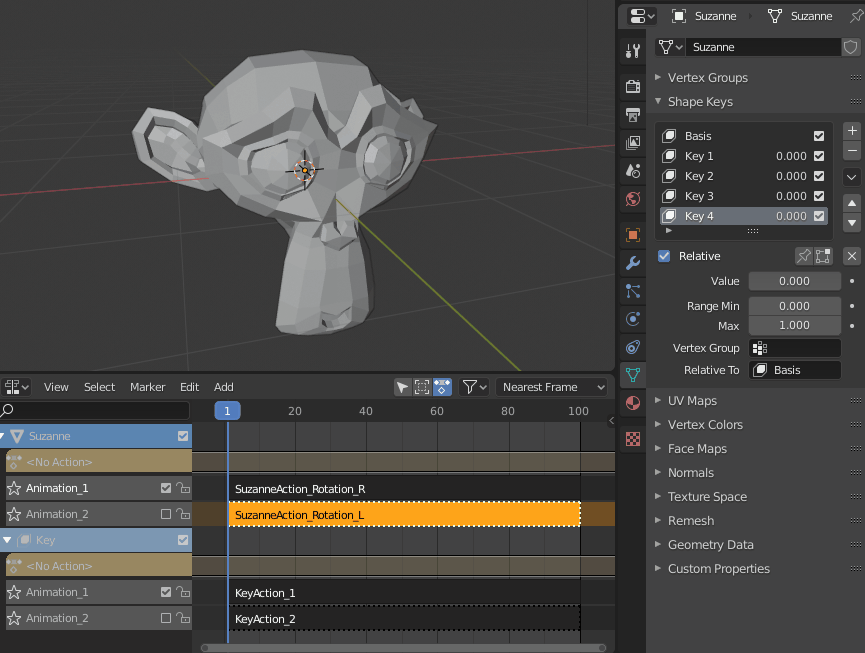865x653 pixels.
Task: Open the Select menu in NLA editor
Action: pyautogui.click(x=99, y=387)
